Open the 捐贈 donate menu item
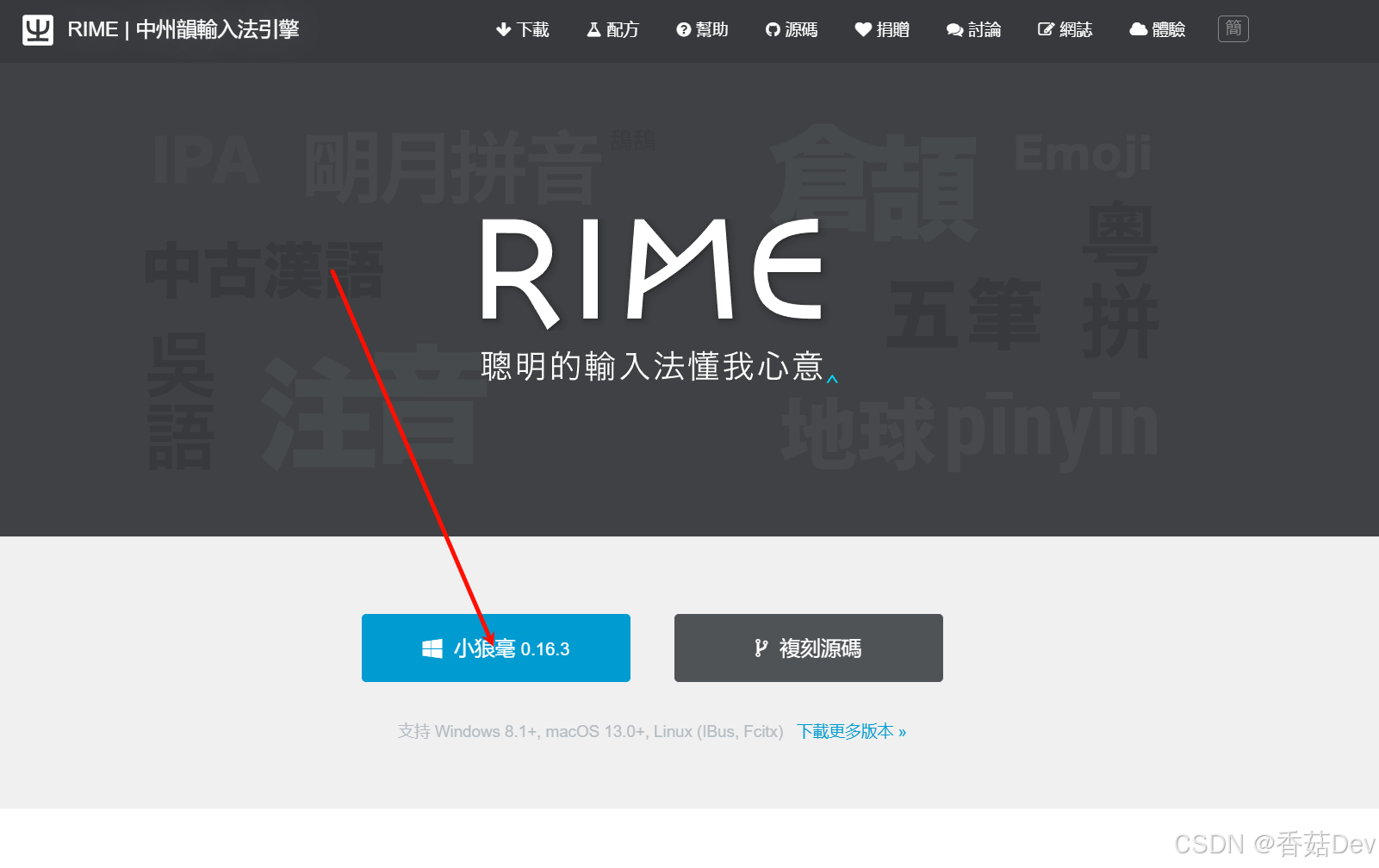 882,30
